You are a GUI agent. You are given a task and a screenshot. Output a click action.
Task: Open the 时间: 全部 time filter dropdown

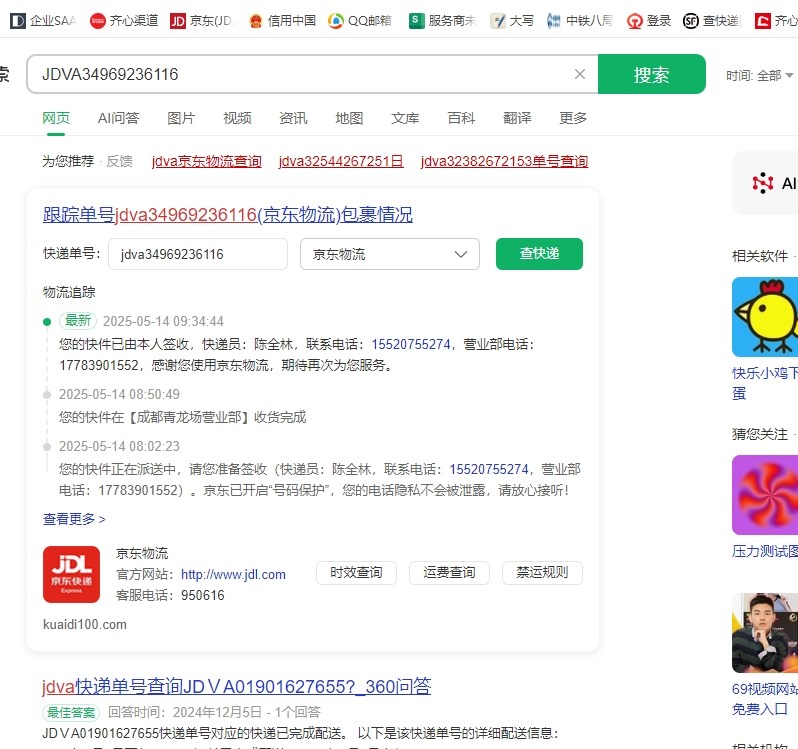pyautogui.click(x=759, y=76)
